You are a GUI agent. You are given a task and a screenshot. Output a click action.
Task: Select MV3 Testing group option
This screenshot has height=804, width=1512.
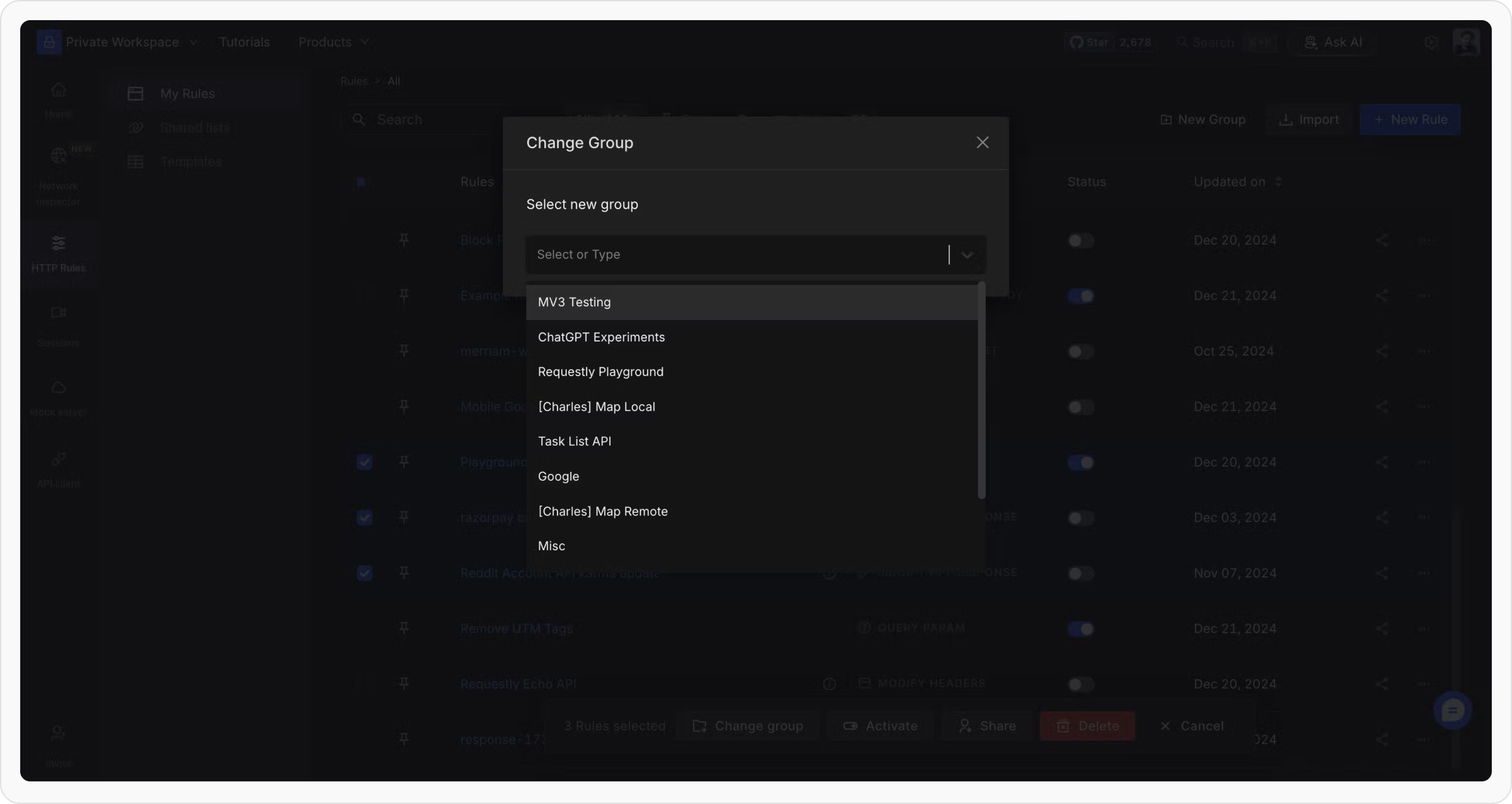pyautogui.click(x=574, y=302)
